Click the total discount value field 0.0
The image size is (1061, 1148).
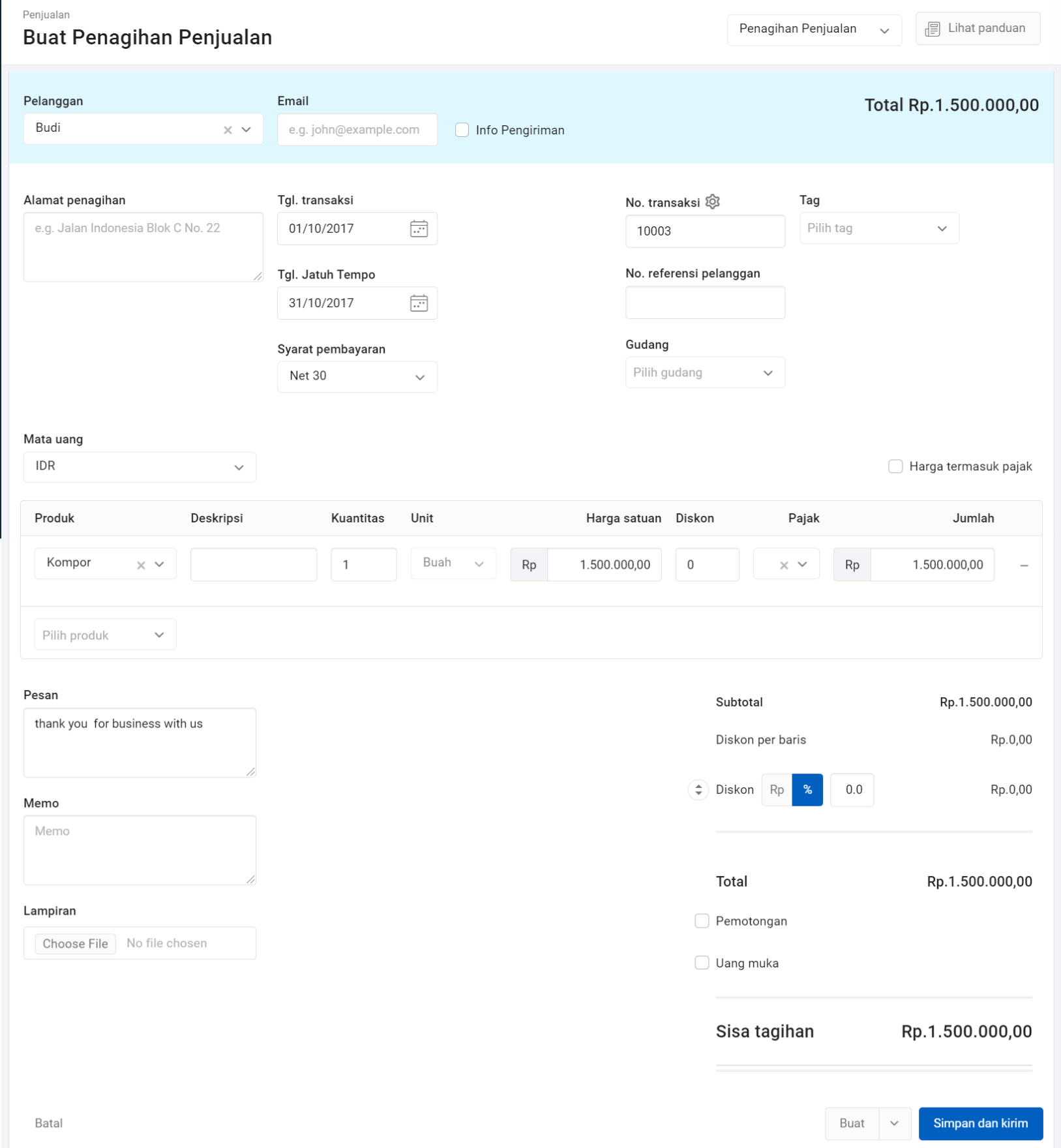click(x=852, y=790)
